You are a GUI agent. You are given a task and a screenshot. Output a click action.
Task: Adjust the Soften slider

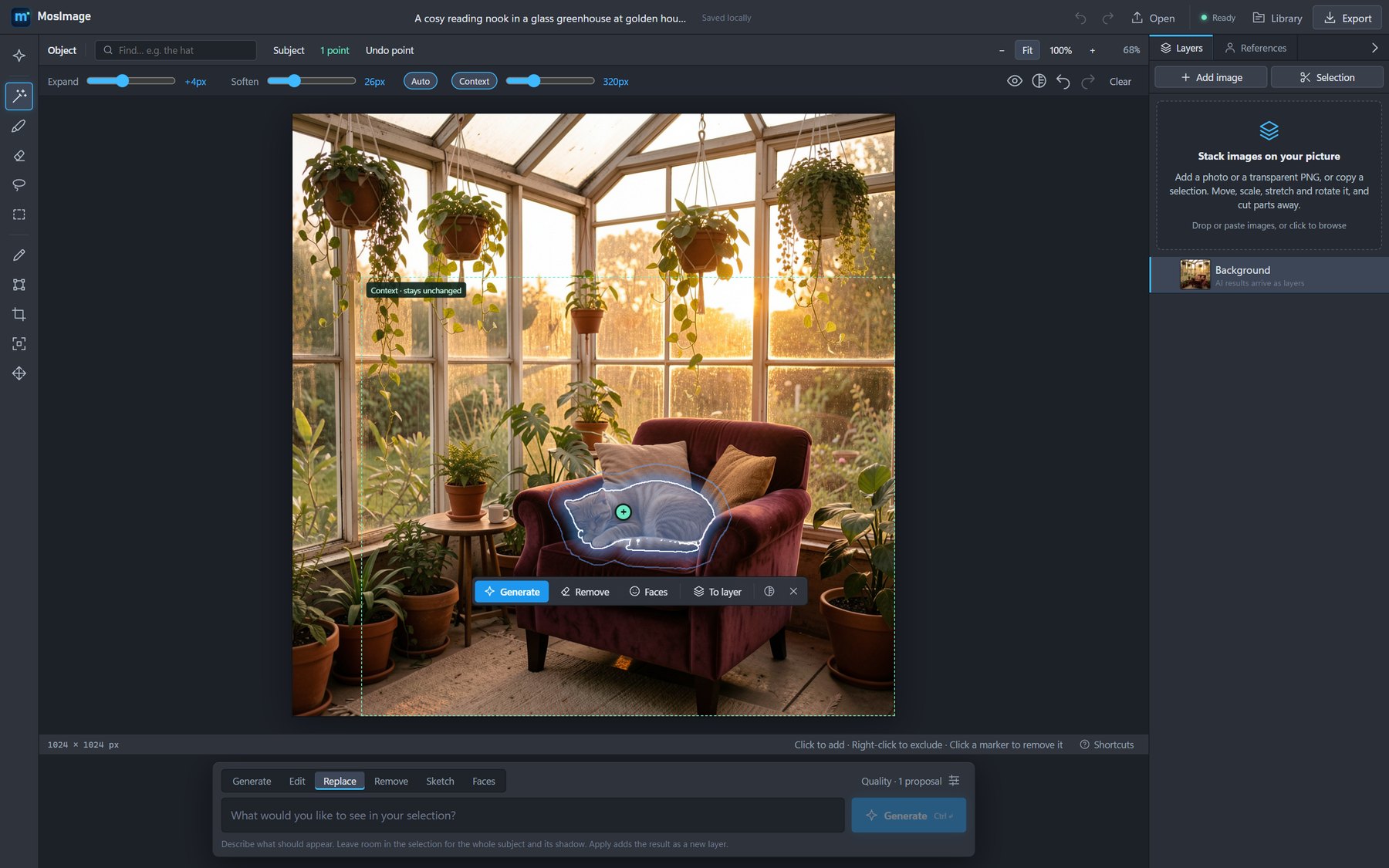(311, 81)
